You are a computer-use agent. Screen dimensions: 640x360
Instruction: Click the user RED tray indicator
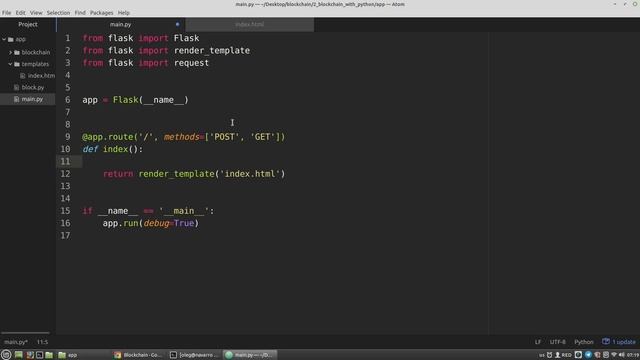point(564,355)
